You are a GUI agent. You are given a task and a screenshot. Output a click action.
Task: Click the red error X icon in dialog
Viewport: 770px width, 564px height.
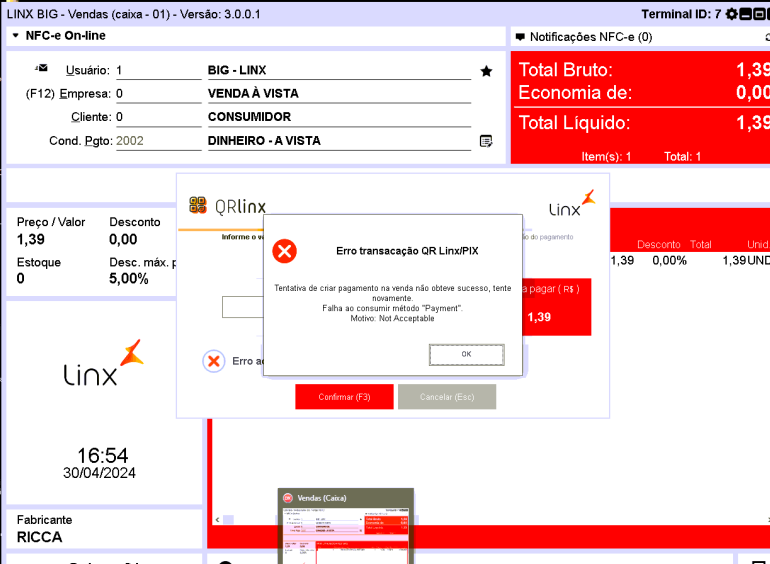[x=284, y=251]
